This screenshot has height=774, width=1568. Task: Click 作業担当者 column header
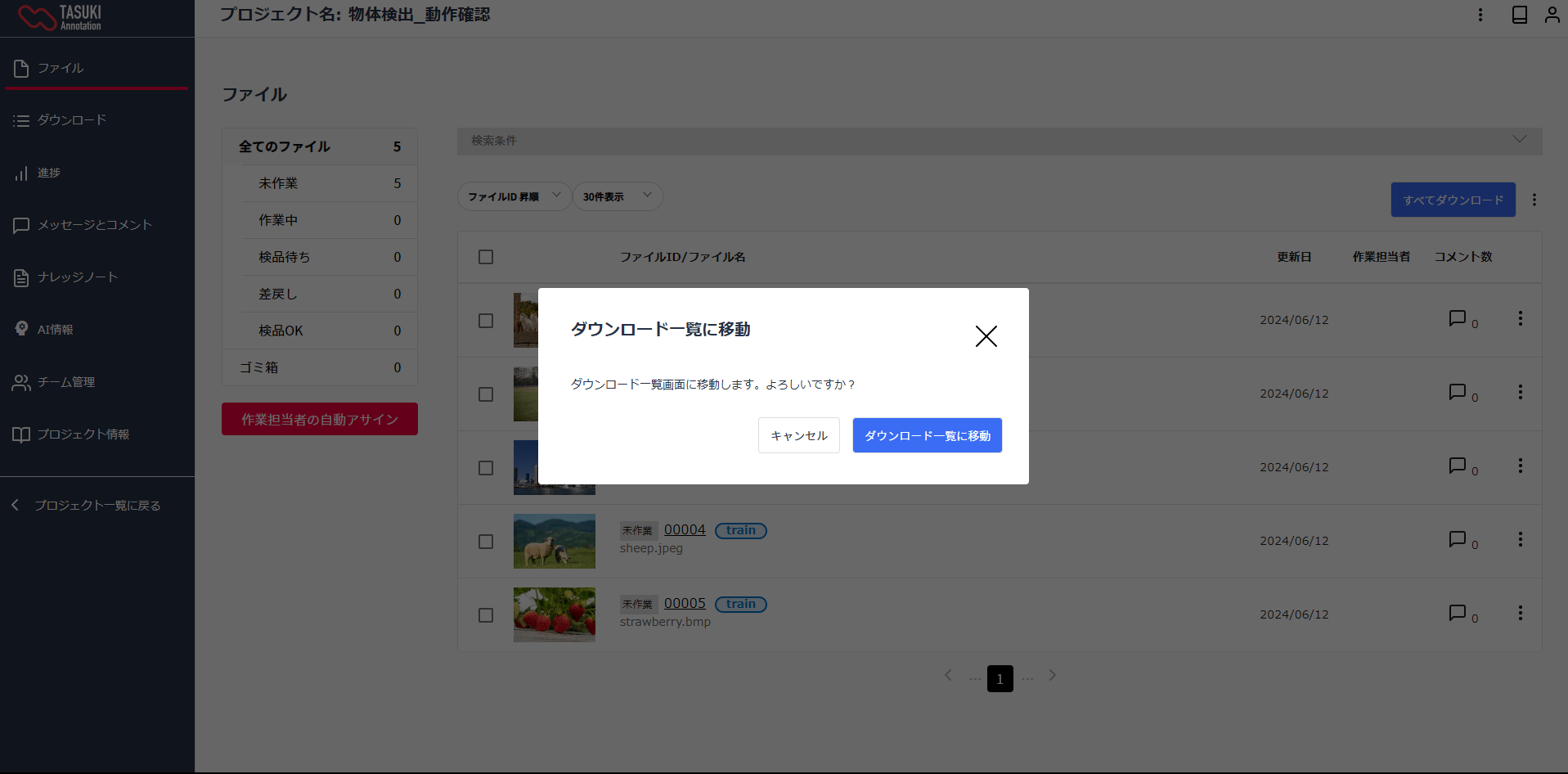[x=1381, y=257]
